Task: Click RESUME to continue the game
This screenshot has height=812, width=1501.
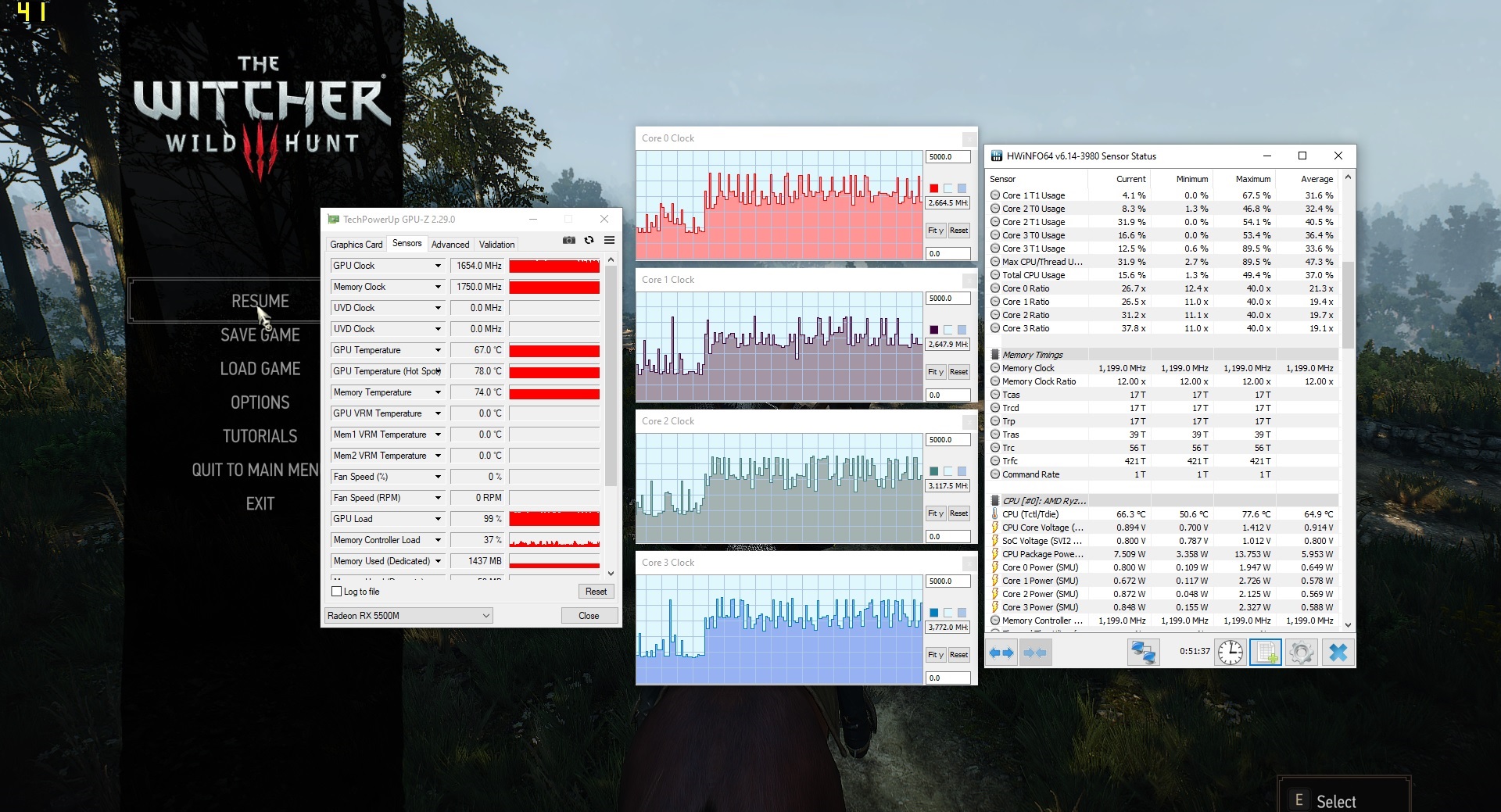Action: (260, 301)
